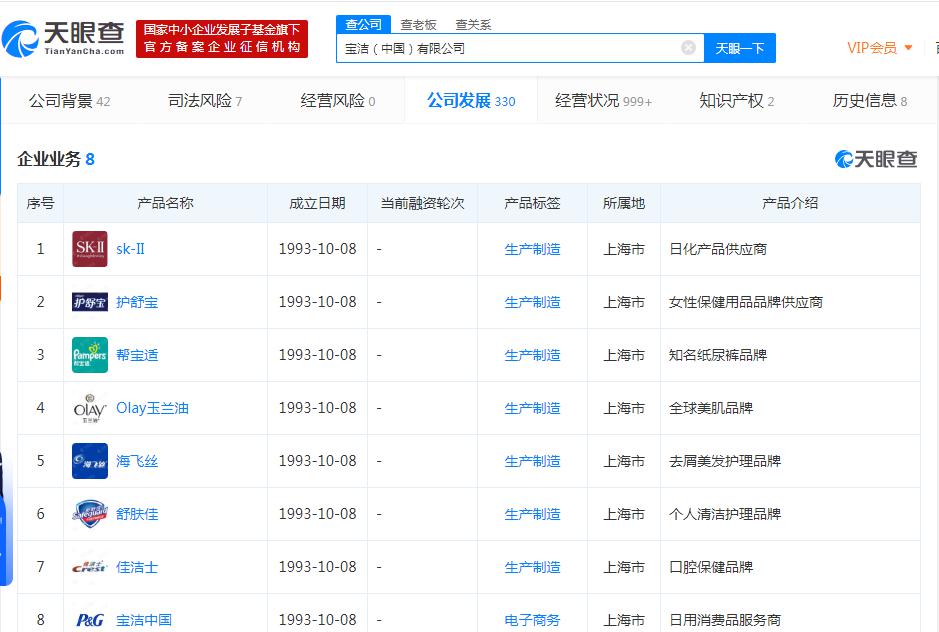Open the 佳洁士 product link
This screenshot has height=632, width=939.
click(137, 567)
